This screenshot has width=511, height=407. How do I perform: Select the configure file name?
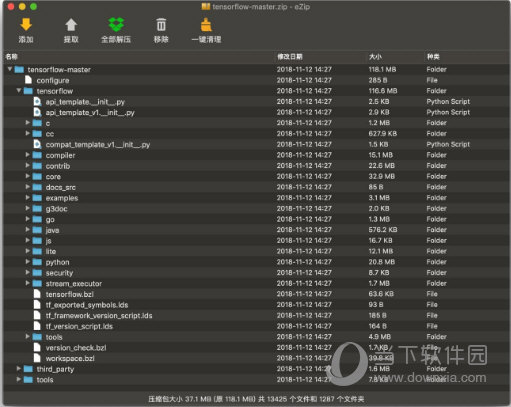[53, 80]
